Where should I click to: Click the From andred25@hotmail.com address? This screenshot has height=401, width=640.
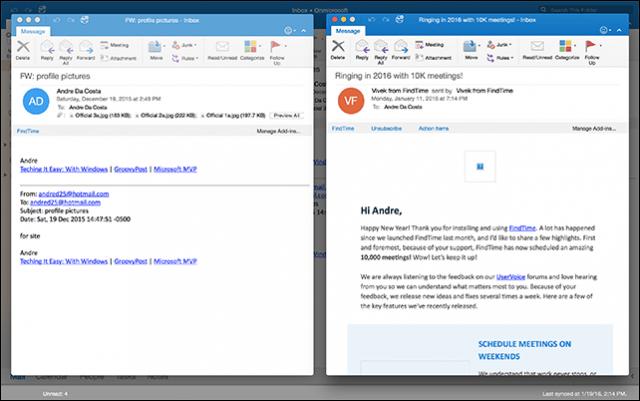click(73, 194)
